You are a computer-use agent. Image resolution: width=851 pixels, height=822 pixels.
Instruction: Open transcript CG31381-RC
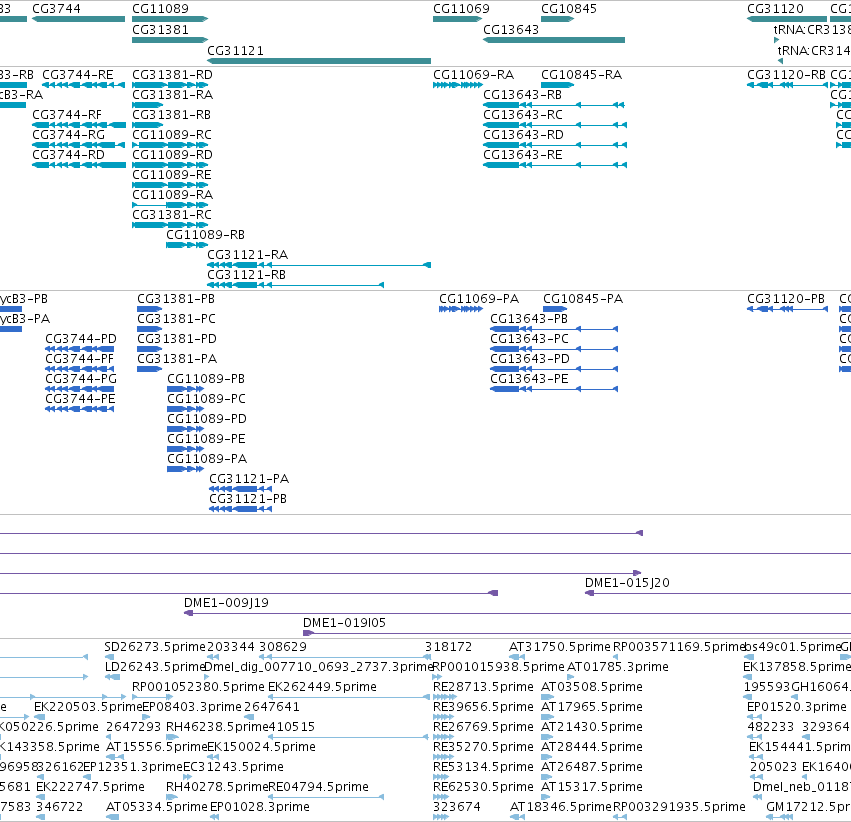[172, 215]
